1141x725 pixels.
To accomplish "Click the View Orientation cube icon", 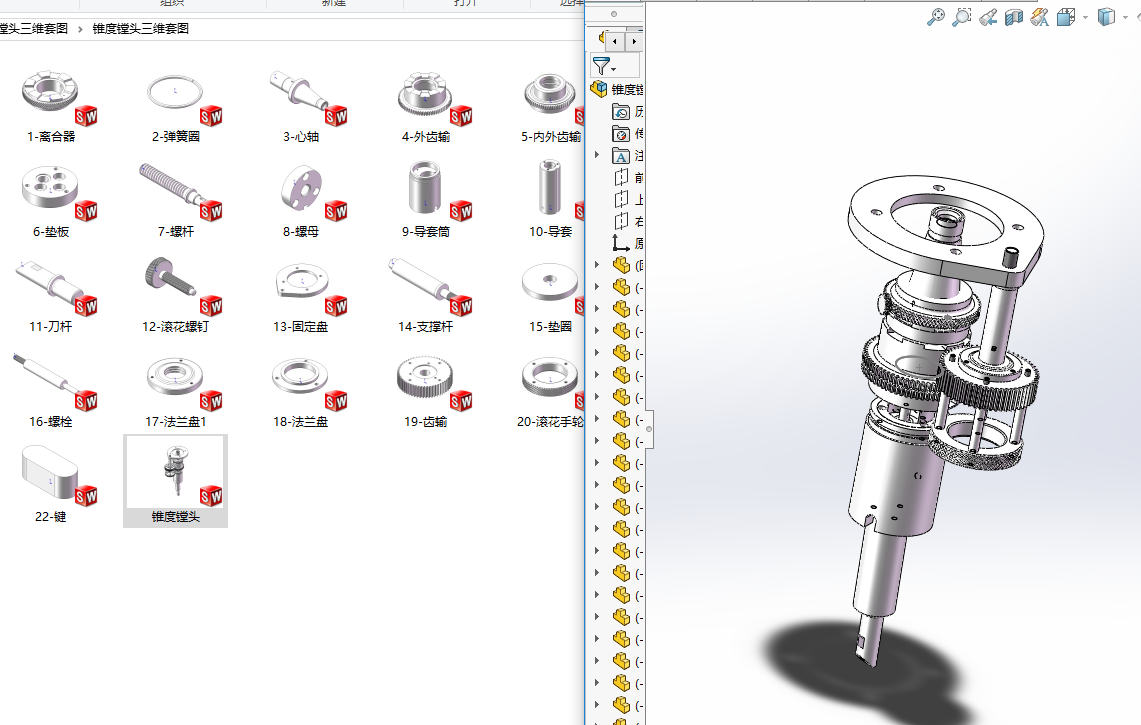I will tap(1065, 16).
